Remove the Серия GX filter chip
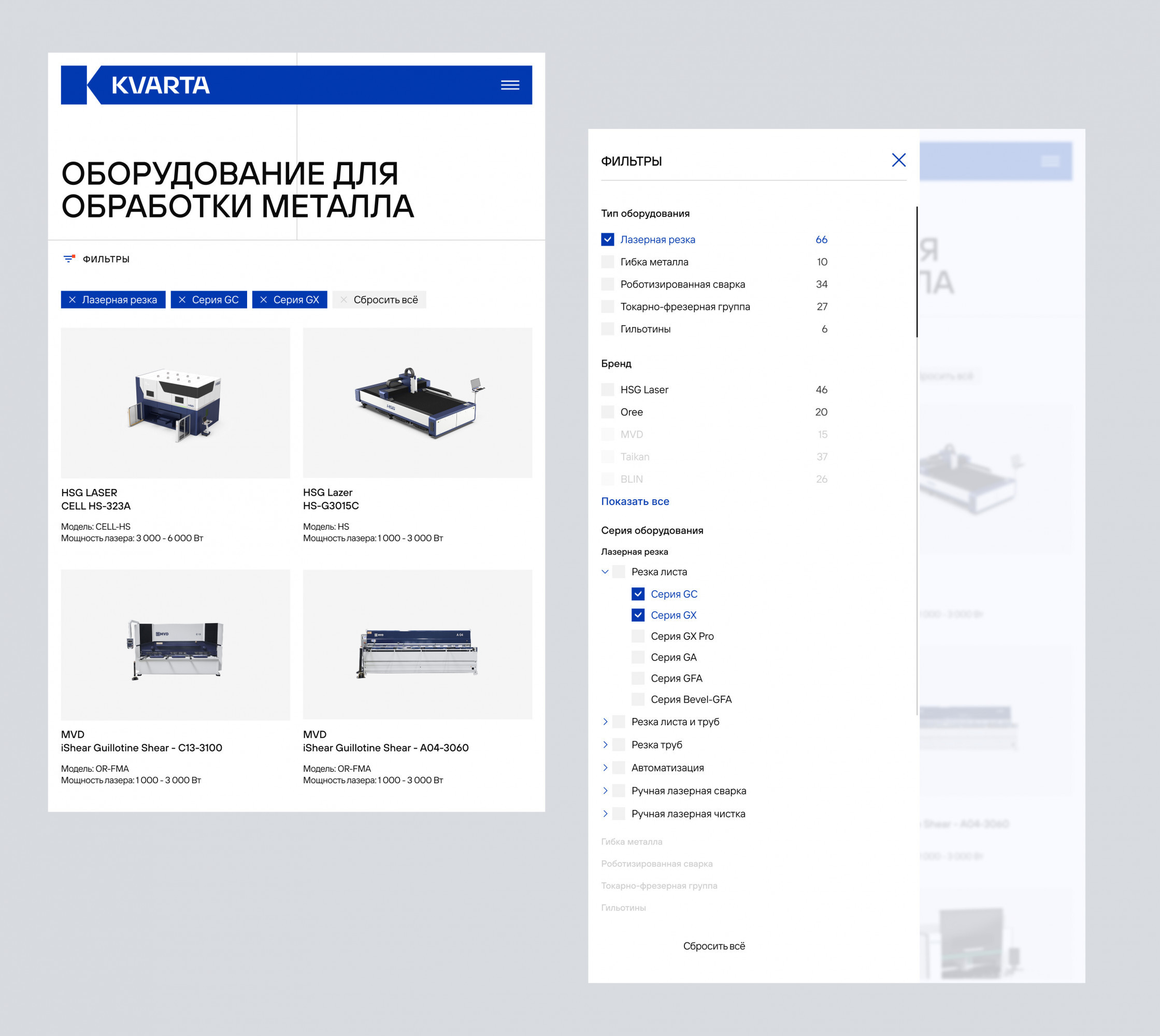The width and height of the screenshot is (1160, 1036). [264, 300]
